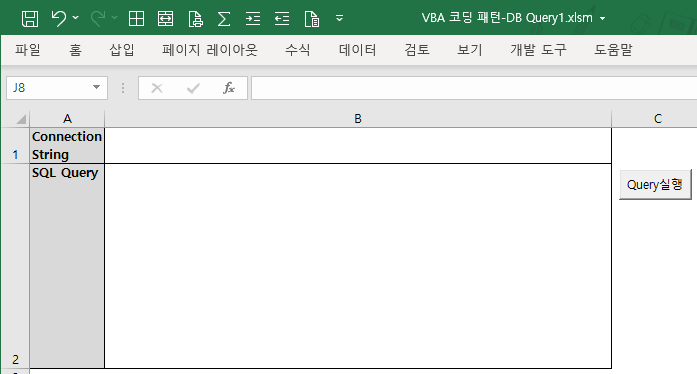Screen dimensions: 697x374
Task: Open the Redo history dropdown arrow
Action: pos(114,18)
